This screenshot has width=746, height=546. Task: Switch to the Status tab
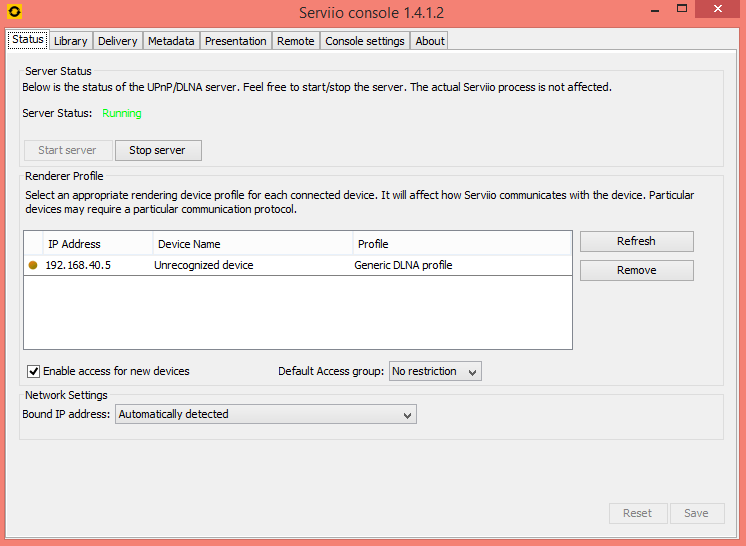pyautogui.click(x=28, y=39)
